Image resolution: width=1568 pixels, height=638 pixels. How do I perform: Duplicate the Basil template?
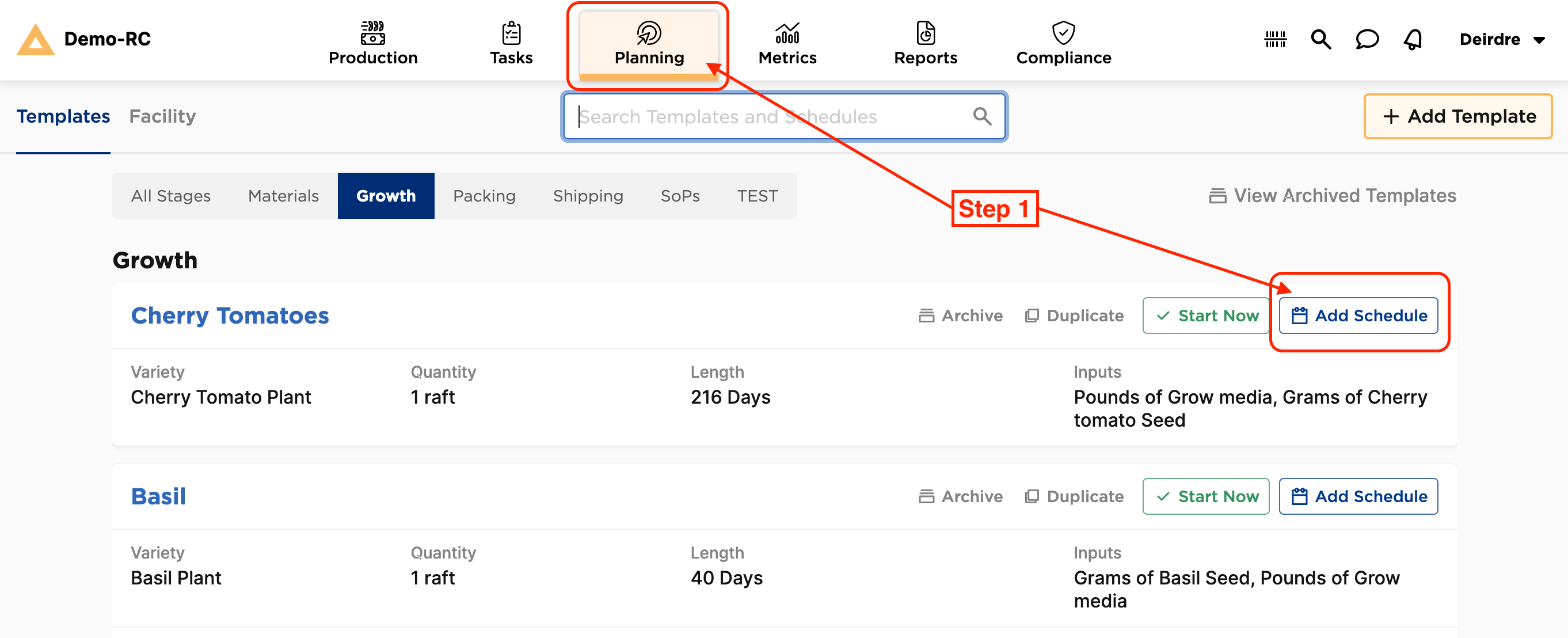tap(1074, 497)
